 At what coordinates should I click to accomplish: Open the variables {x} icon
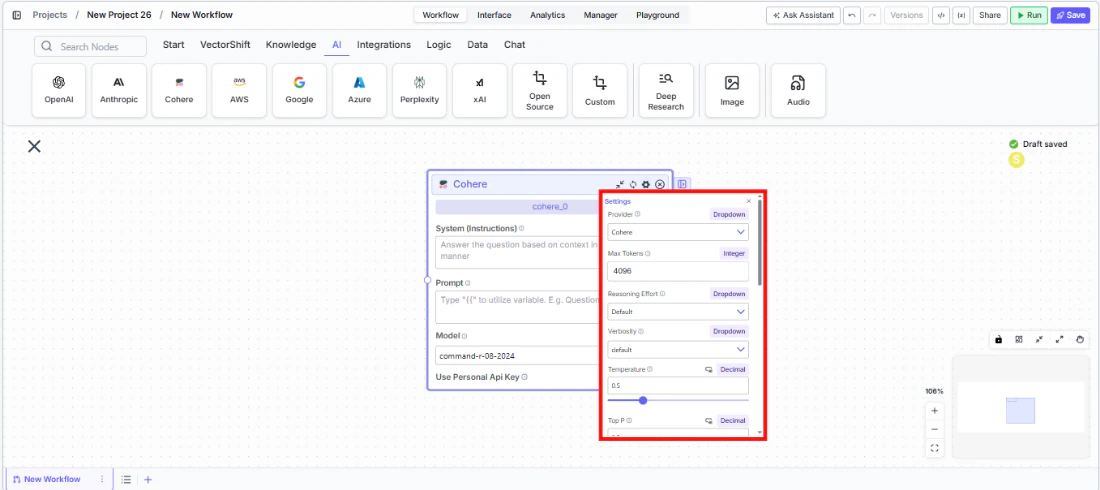(962, 15)
